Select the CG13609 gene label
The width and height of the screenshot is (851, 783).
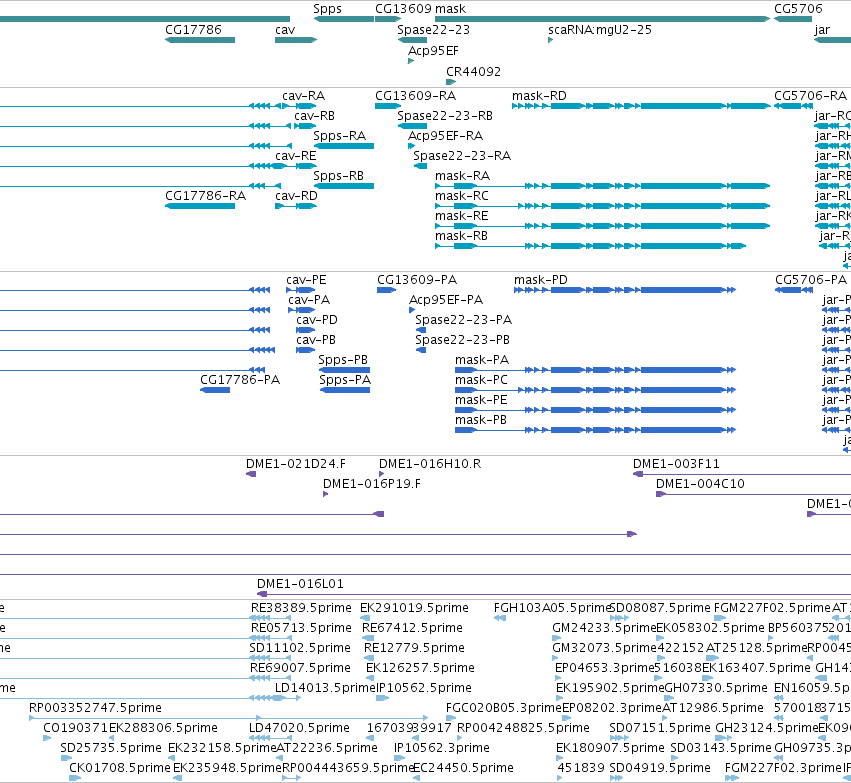[x=403, y=9]
